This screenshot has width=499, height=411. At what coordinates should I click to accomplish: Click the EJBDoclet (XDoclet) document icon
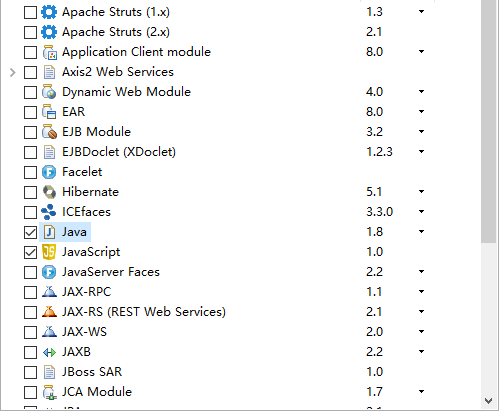[x=49, y=152]
